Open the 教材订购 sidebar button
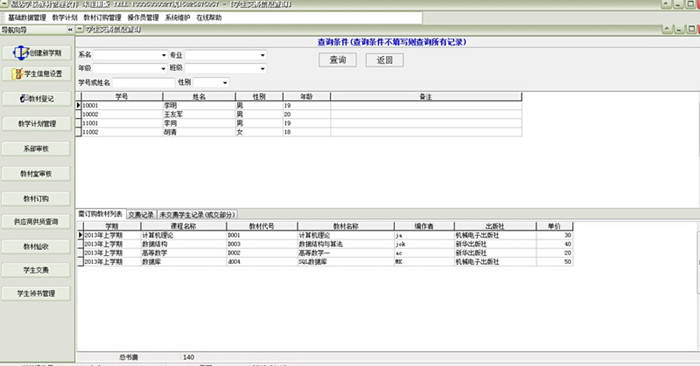The width and height of the screenshot is (700, 366). point(36,199)
